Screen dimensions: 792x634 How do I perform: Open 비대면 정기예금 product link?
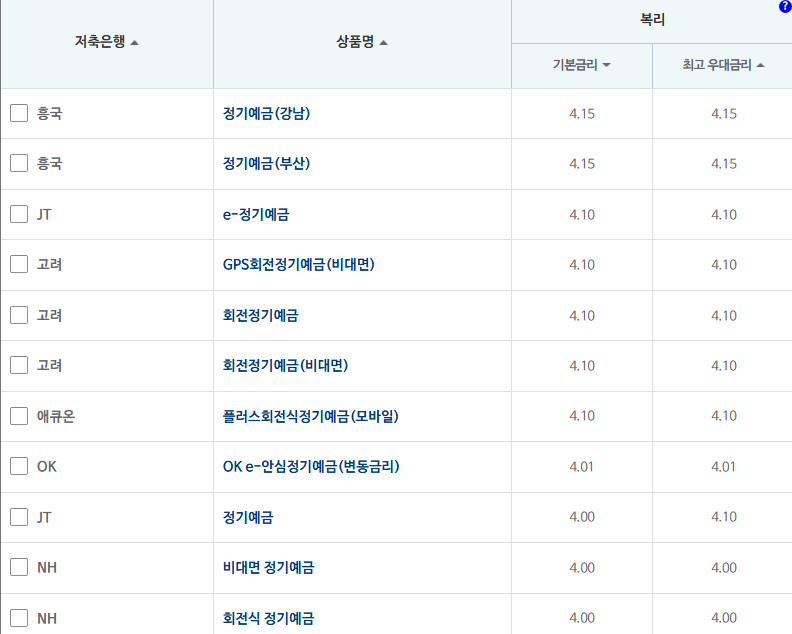(268, 567)
